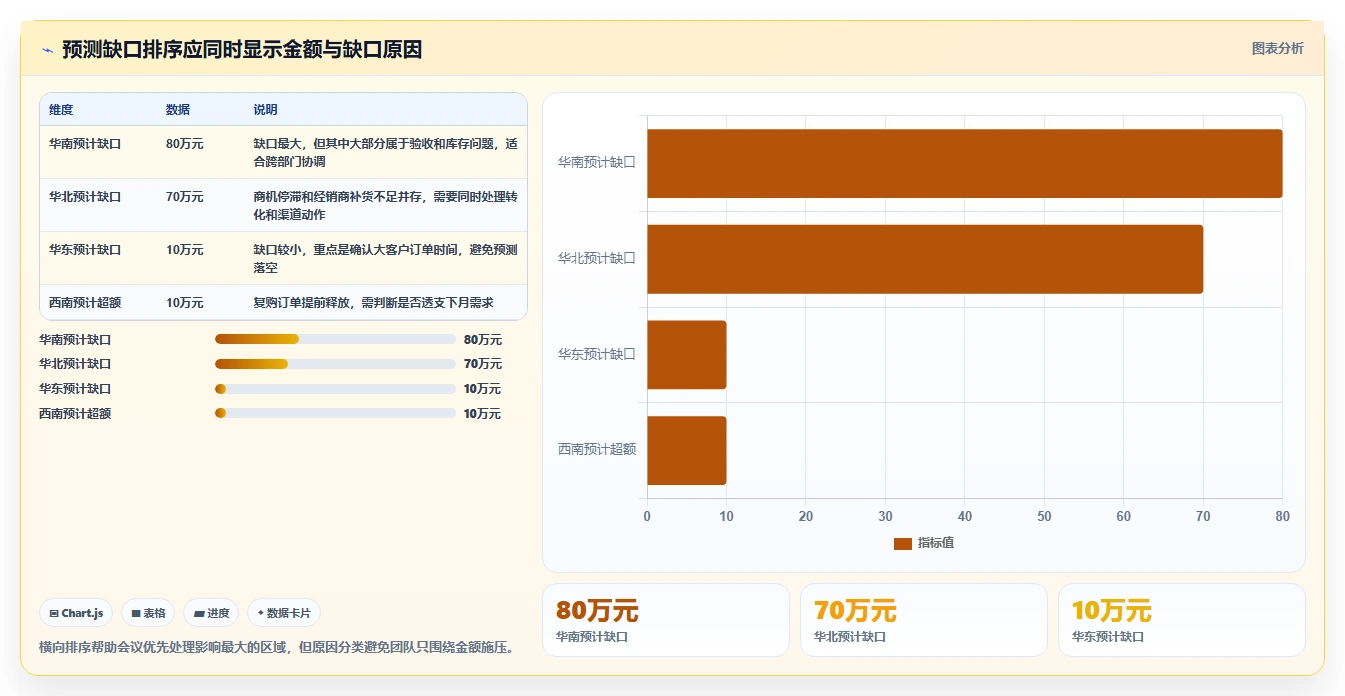Click description starting 复购订单提前释放
The width and height of the screenshot is (1345, 696).
[373, 303]
